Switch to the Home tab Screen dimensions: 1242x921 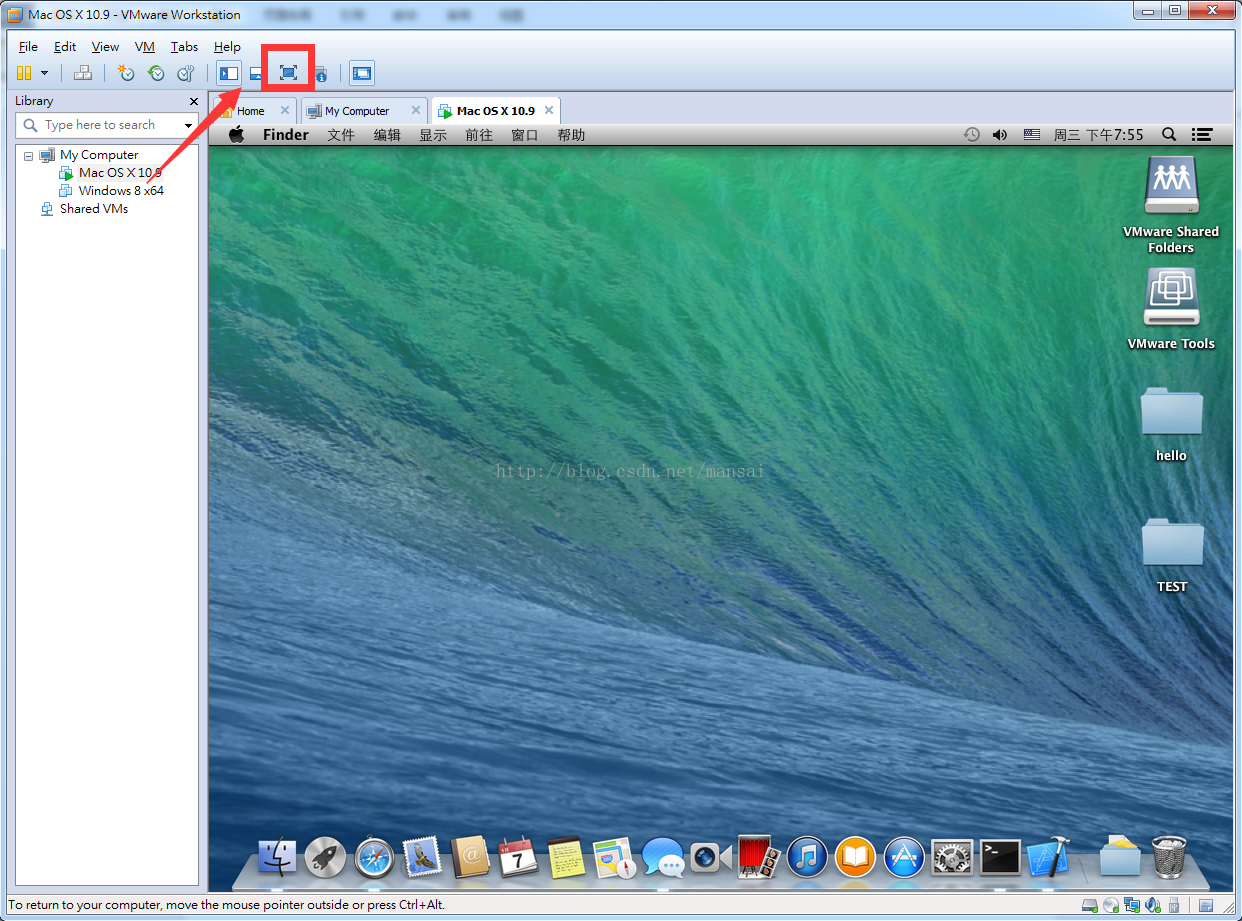point(250,111)
